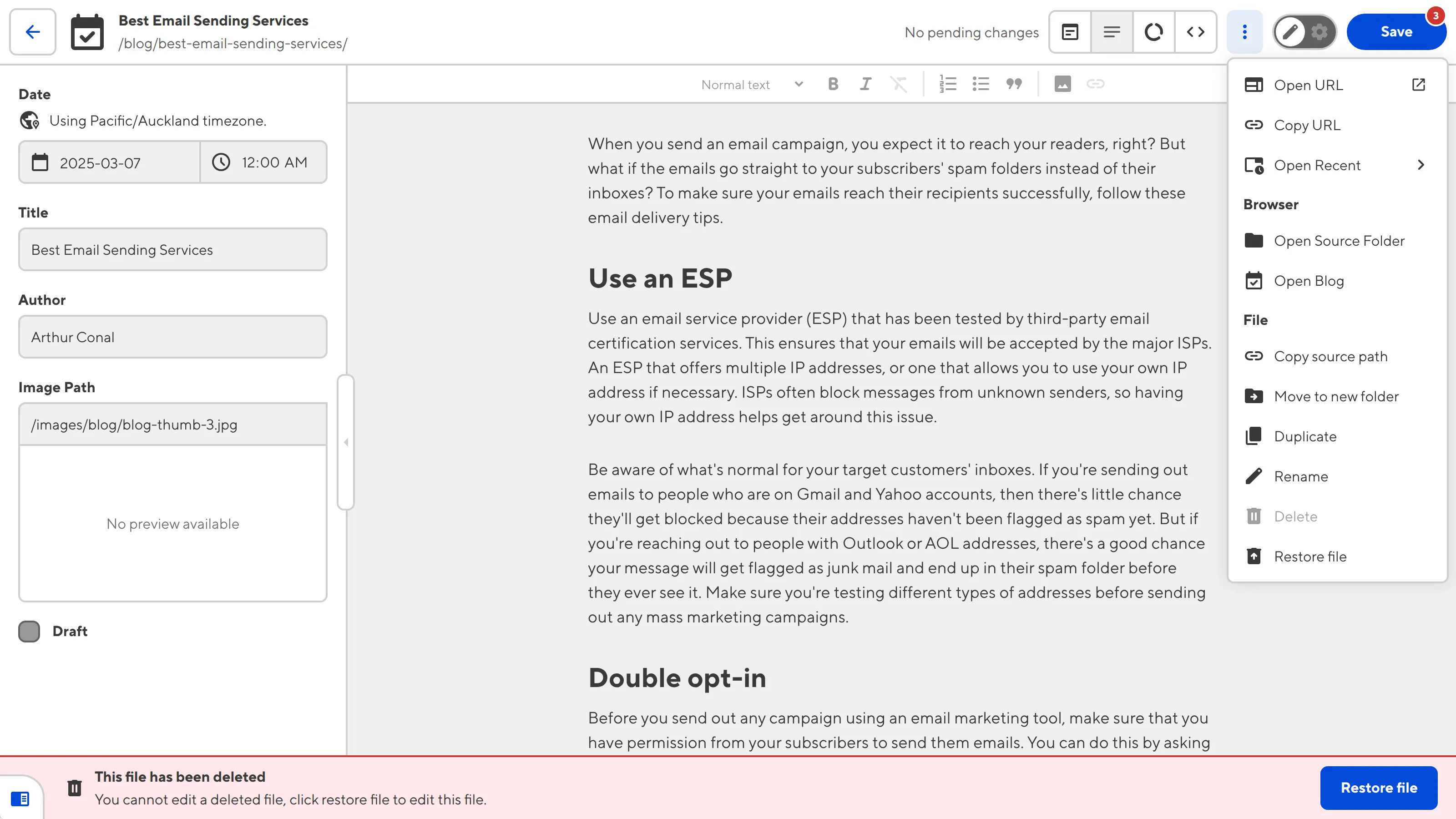Insert a bulleted list
This screenshot has width=1456, height=819.
(x=981, y=84)
